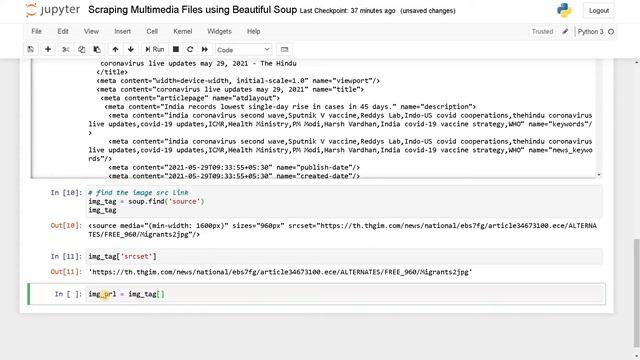Move the selected cell down

[131, 49]
